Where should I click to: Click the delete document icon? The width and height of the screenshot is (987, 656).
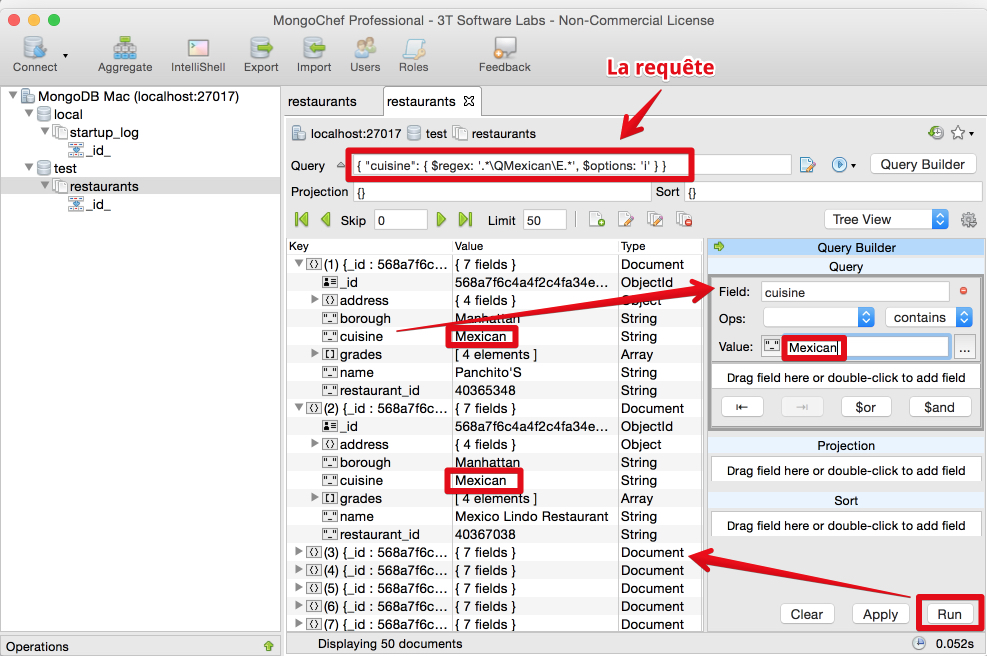684,219
